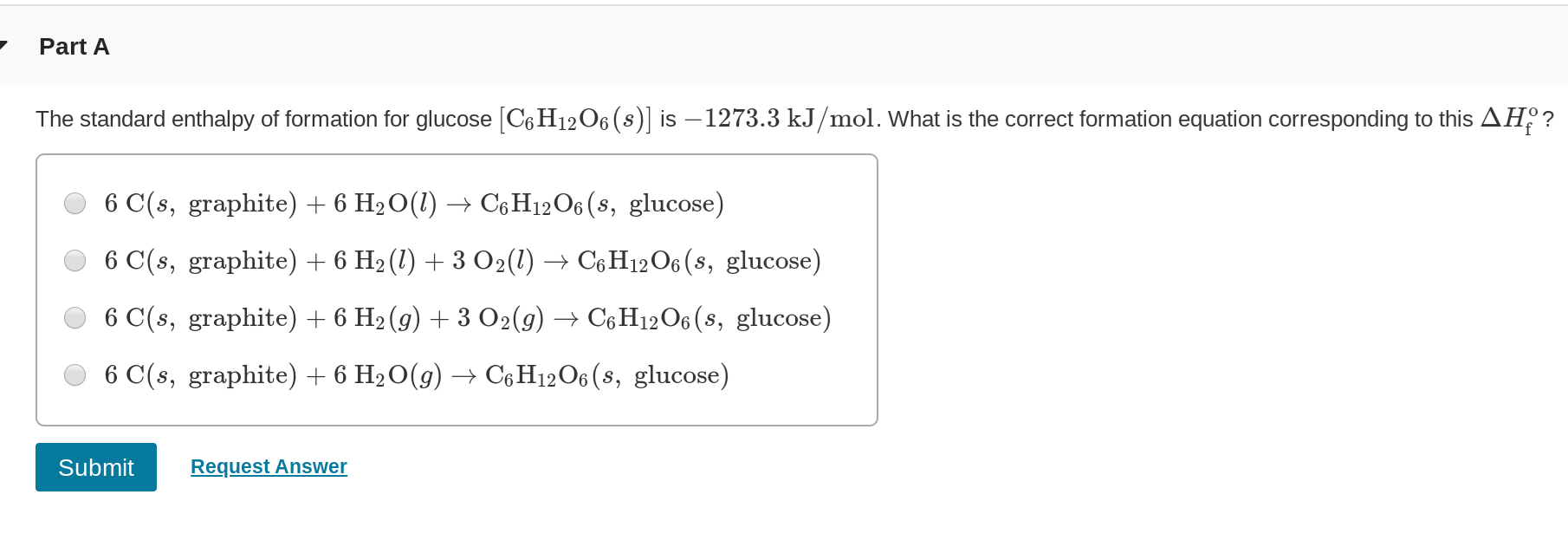
Task: Click the Submit button
Action: (x=95, y=467)
